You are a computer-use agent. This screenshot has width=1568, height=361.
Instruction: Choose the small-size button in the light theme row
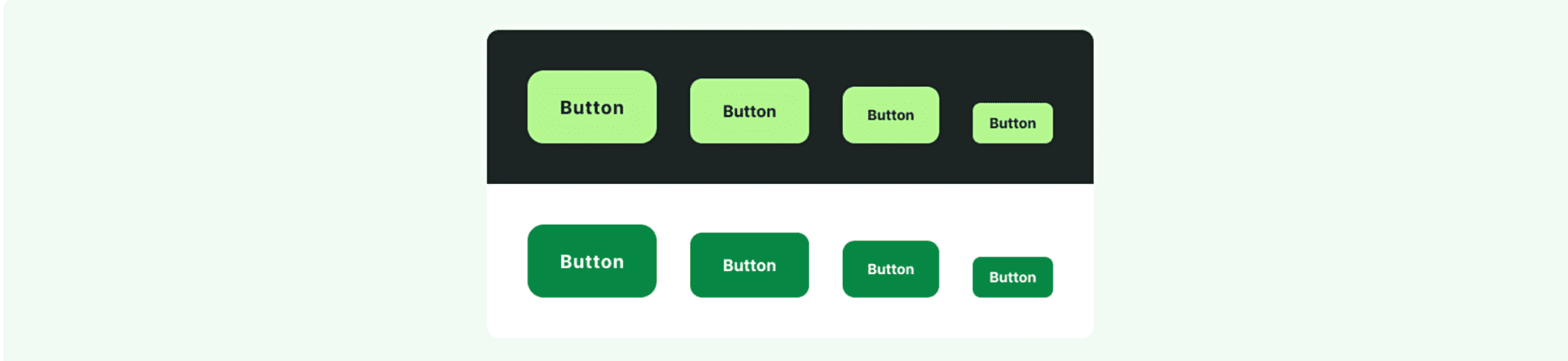coord(1013,277)
